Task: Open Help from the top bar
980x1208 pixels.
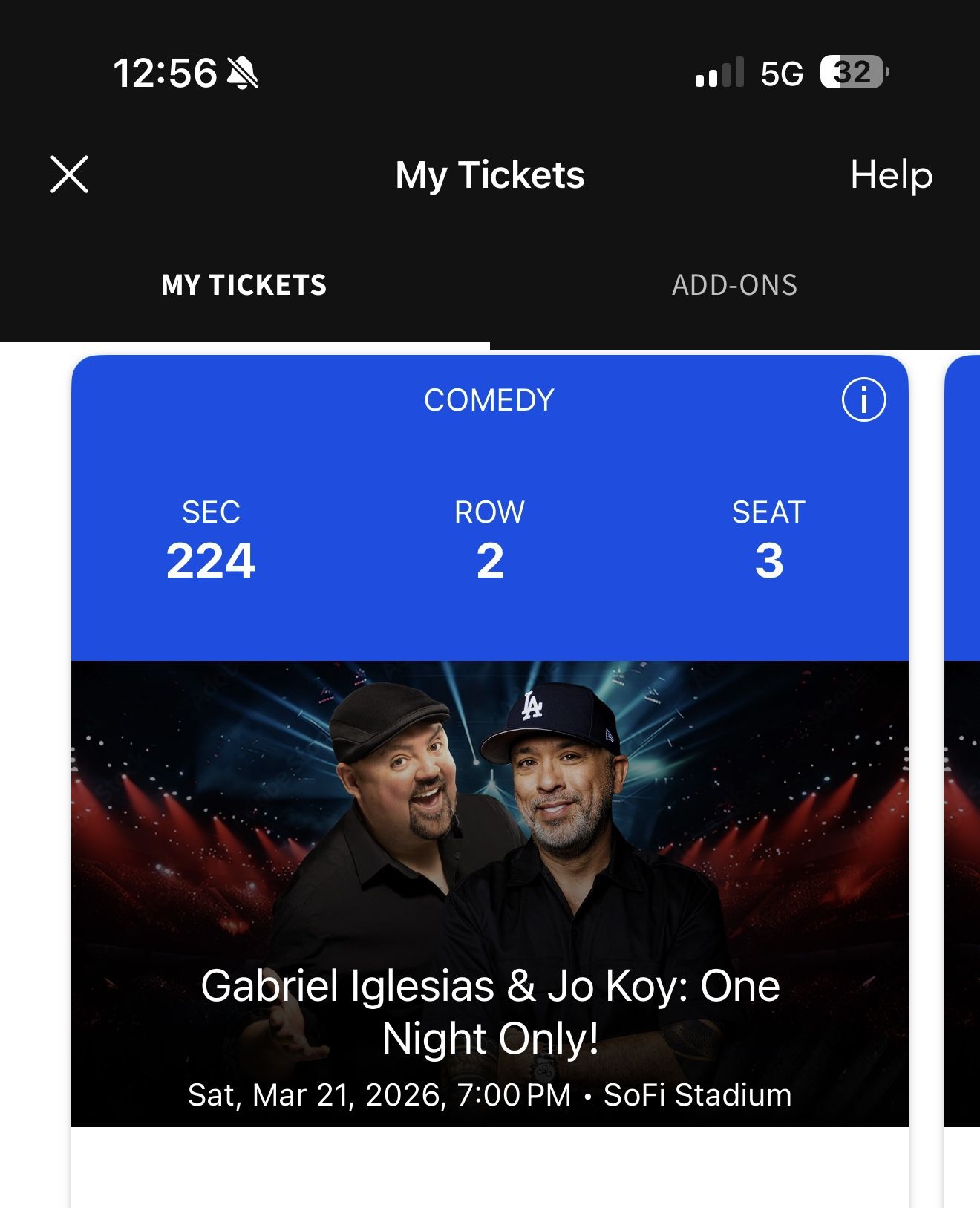Action: (892, 176)
